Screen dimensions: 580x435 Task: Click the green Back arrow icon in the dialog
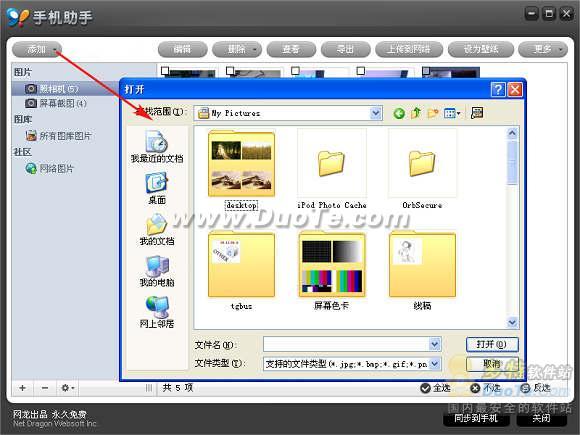[399, 113]
